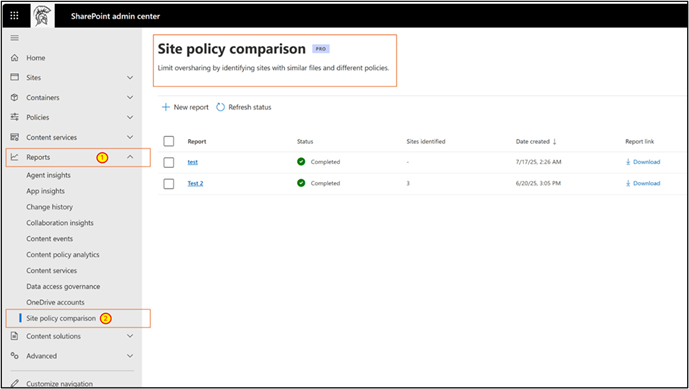The image size is (689, 389).
Task: Collapse the Reports section chevron
Action: click(x=130, y=157)
